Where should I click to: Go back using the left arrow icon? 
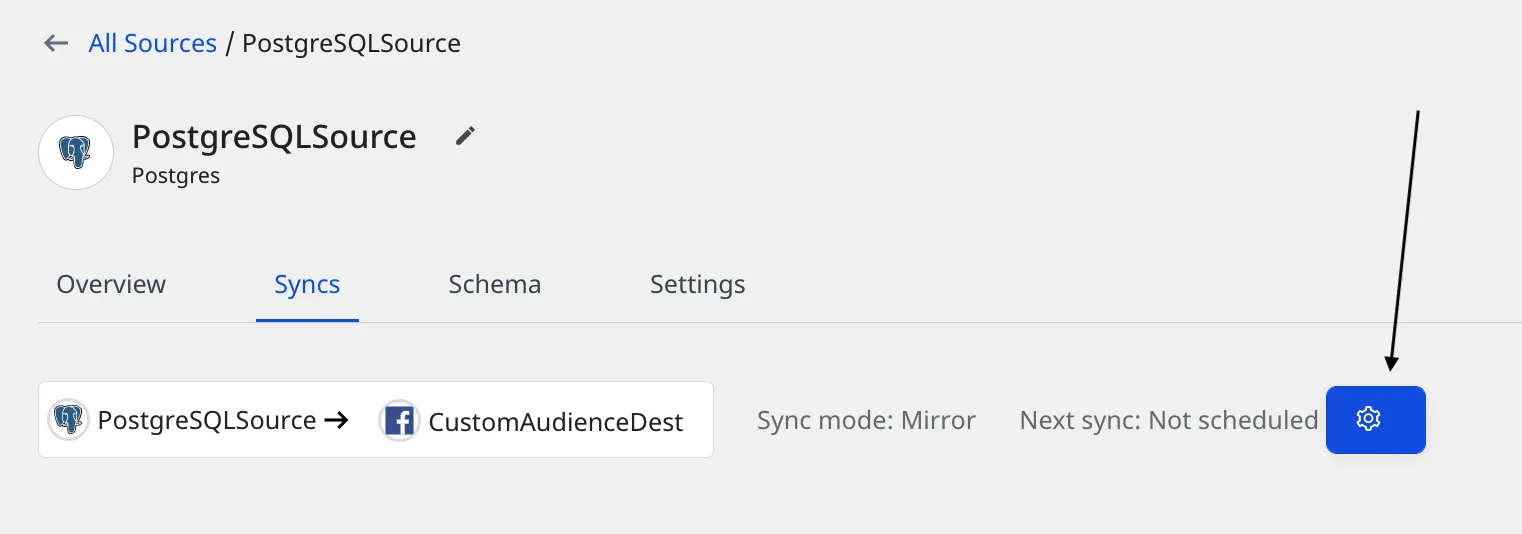point(56,44)
